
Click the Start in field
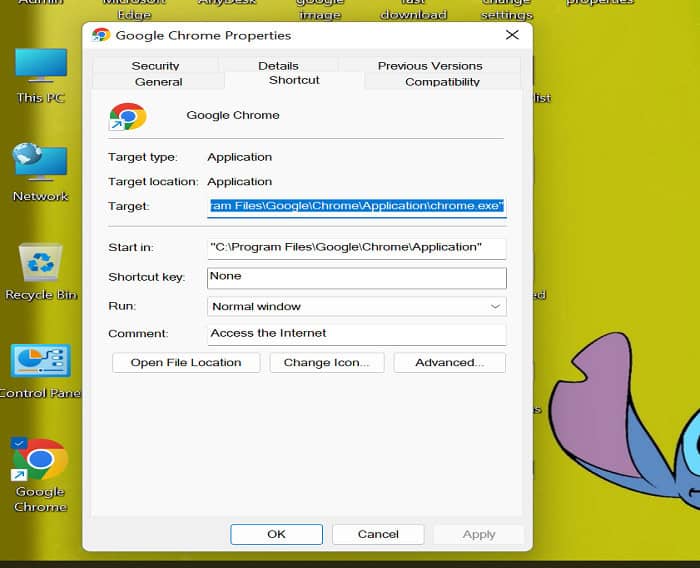click(x=357, y=248)
